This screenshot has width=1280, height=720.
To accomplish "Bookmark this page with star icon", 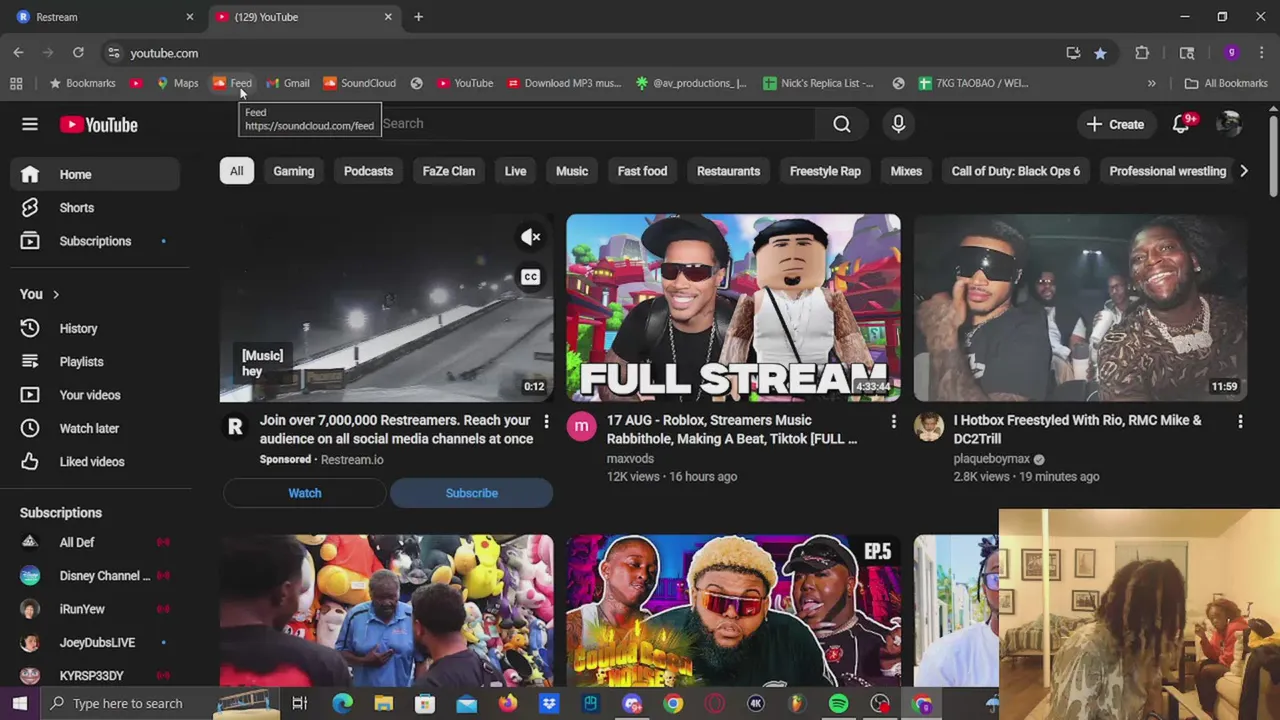I will pos(1100,53).
